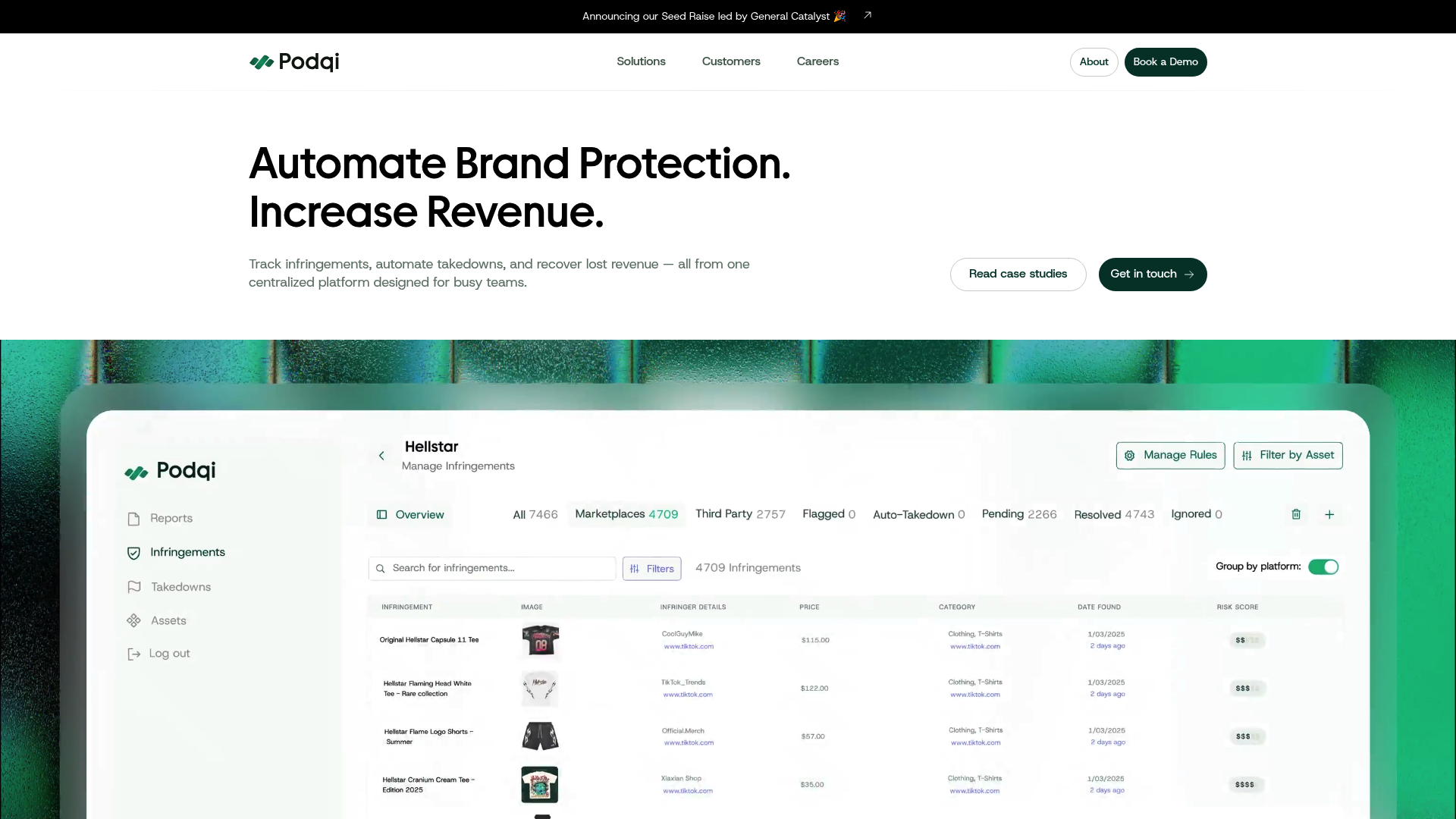Click the Filter by Asset button

pos(1288,456)
